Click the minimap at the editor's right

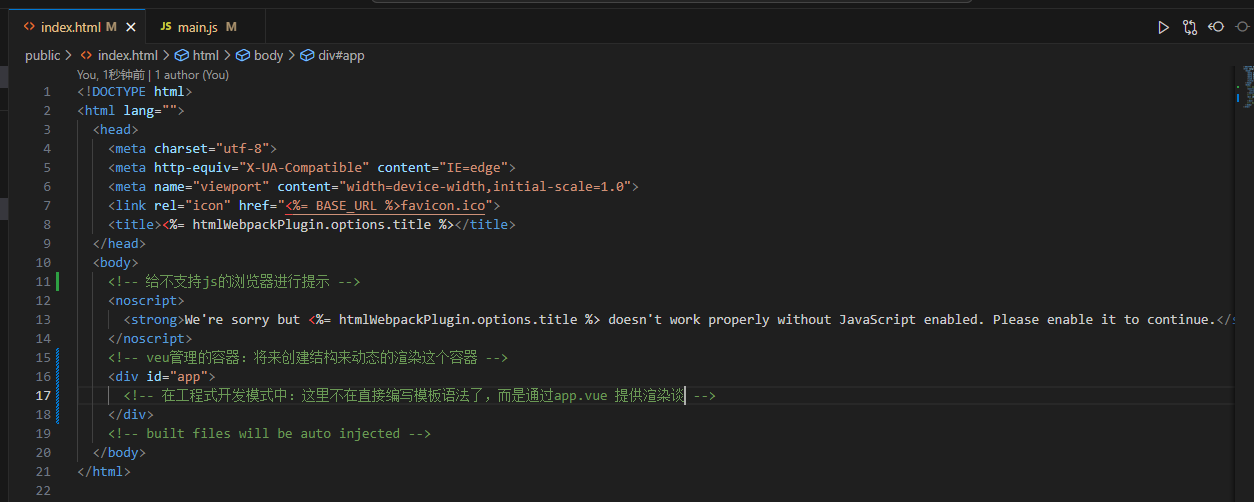1248,85
